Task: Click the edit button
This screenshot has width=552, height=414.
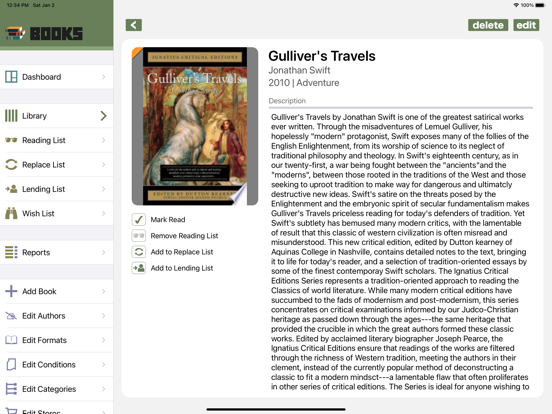Action: coord(526,25)
